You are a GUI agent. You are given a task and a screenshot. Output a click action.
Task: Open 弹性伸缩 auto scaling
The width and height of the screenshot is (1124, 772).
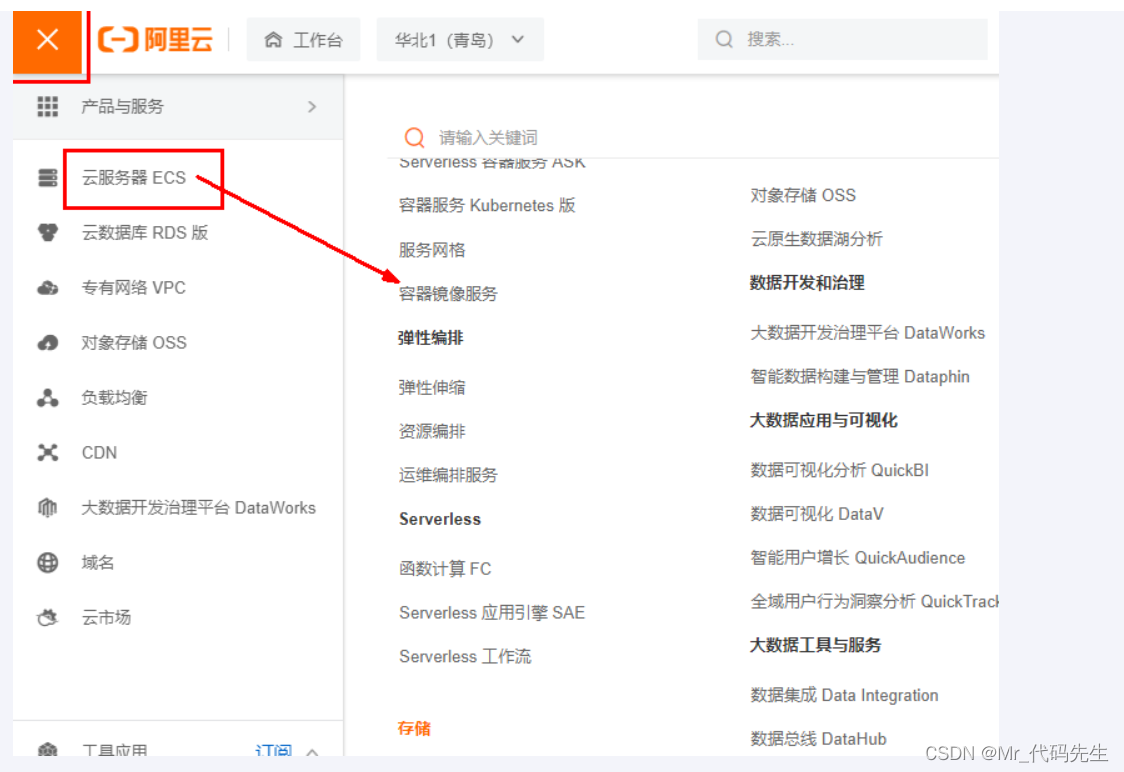(x=432, y=388)
